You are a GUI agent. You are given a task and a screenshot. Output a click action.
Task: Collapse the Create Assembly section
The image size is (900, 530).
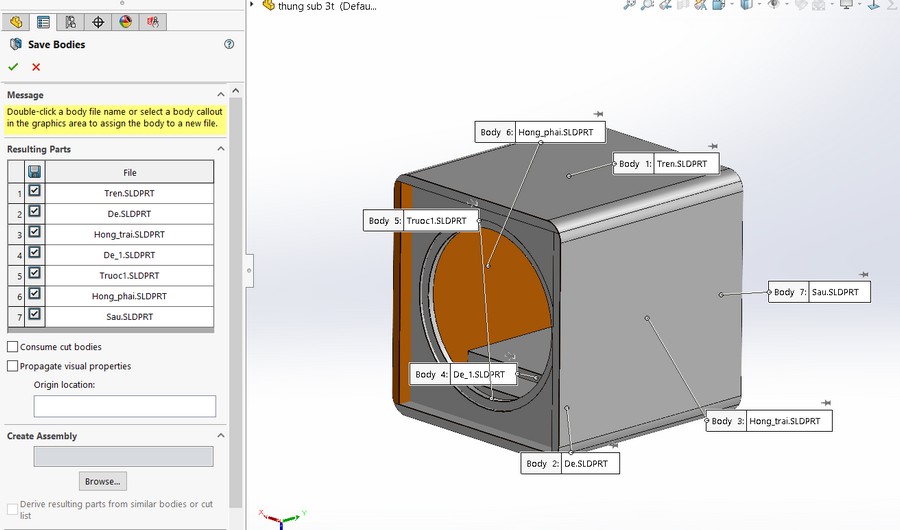coord(221,436)
